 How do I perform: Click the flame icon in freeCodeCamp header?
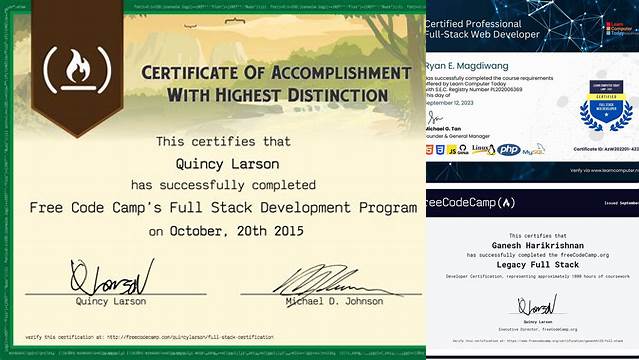click(507, 203)
